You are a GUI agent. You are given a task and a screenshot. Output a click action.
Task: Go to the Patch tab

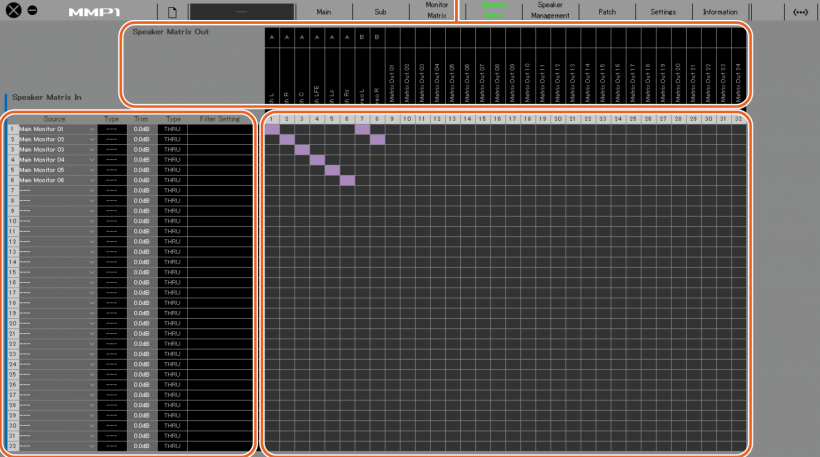pyautogui.click(x=607, y=12)
